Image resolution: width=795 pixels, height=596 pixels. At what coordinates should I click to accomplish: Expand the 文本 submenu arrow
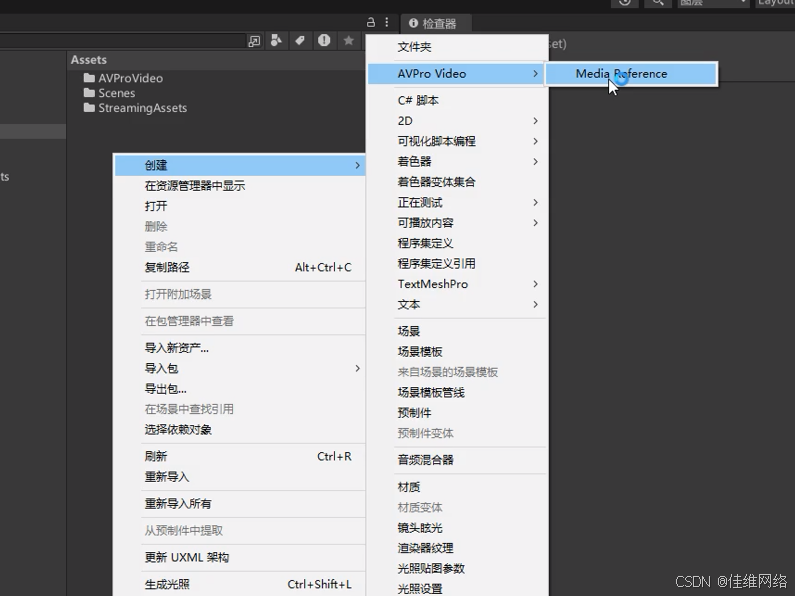tap(535, 304)
